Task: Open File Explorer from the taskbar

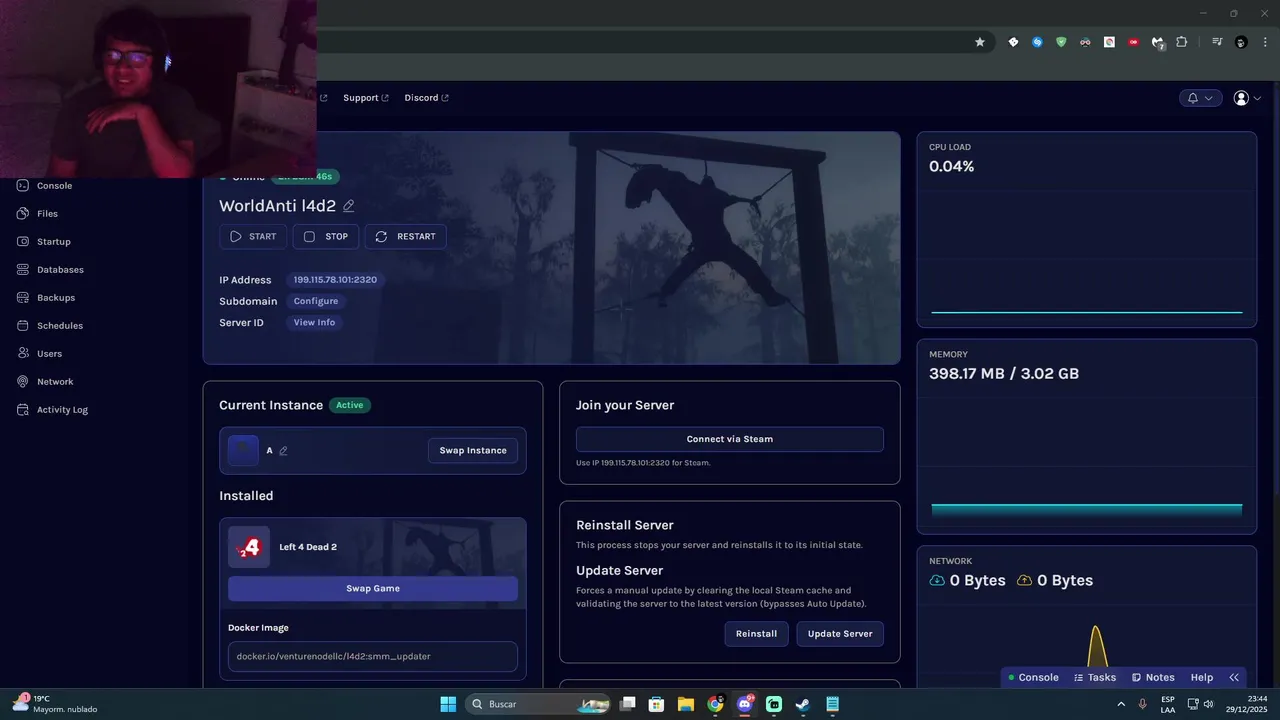Action: pyautogui.click(x=686, y=704)
